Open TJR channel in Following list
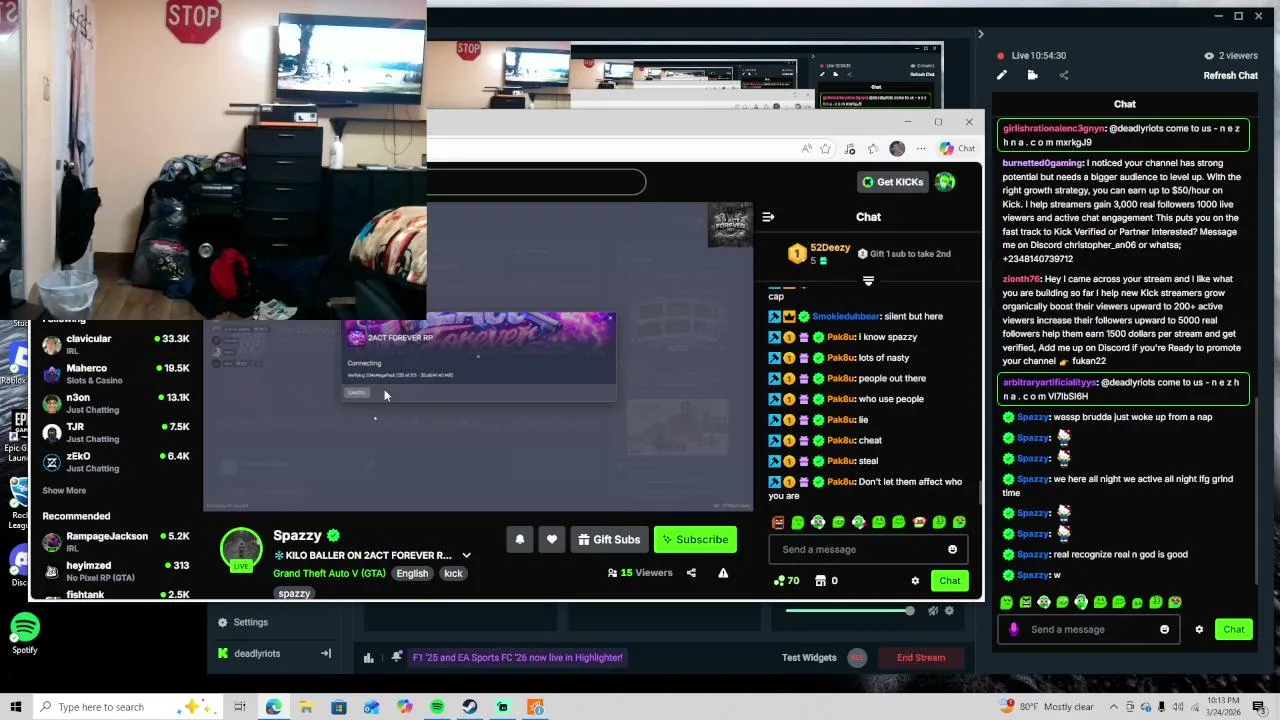1280x720 pixels. [115, 432]
